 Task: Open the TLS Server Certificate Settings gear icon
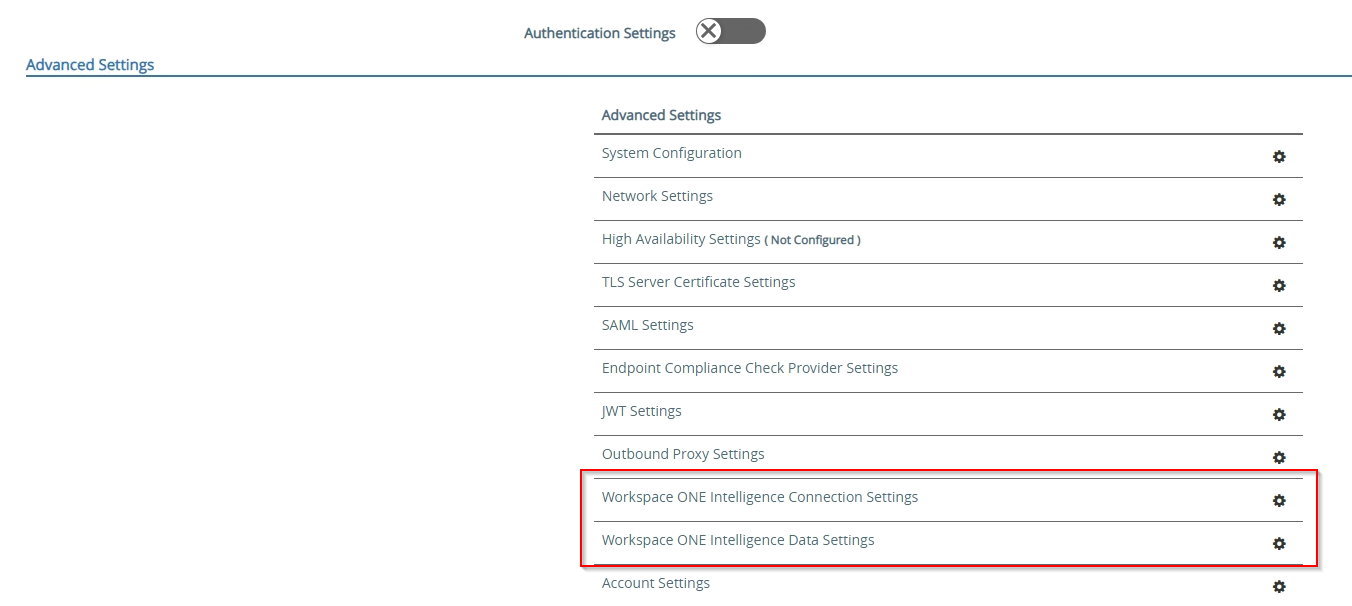1279,285
